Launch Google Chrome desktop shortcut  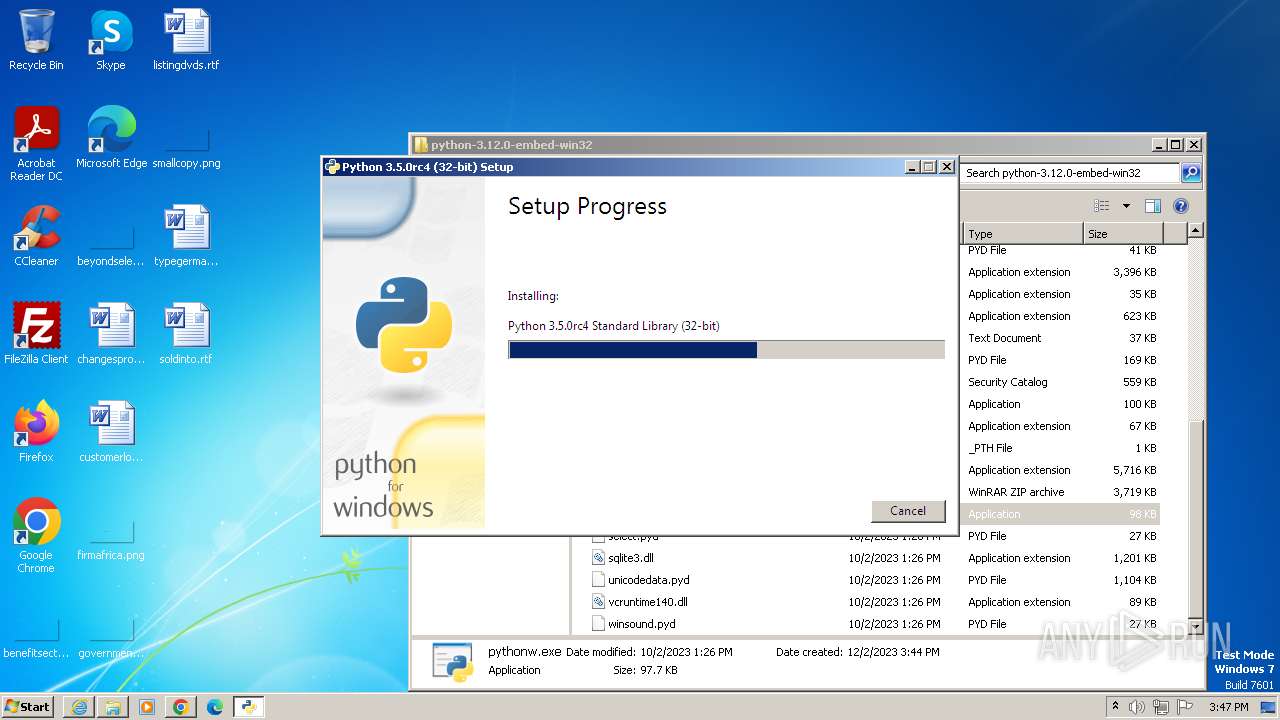point(36,536)
